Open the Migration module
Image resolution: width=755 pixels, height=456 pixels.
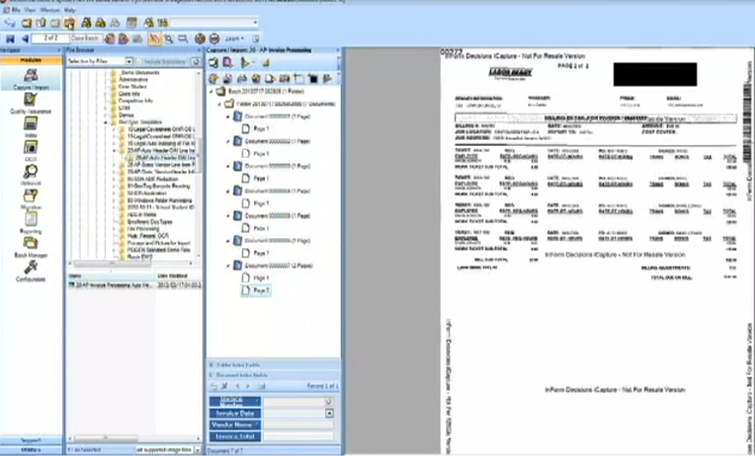30,199
